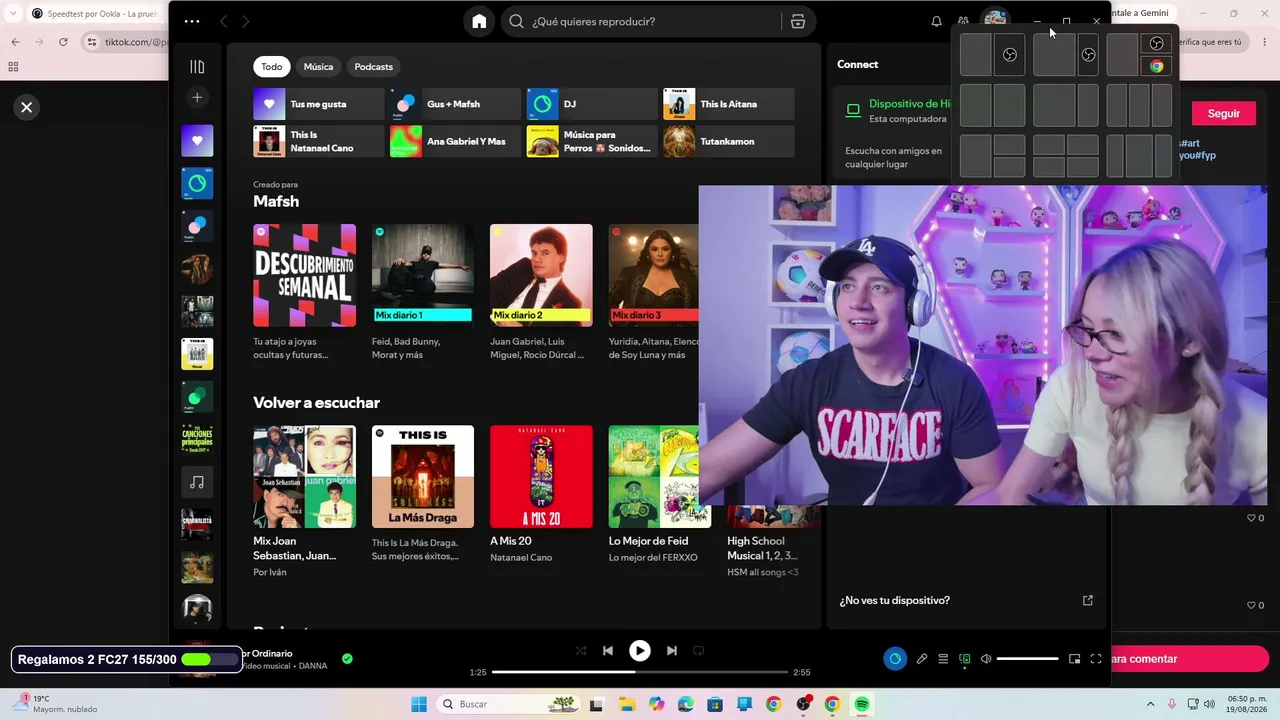Click the taskbar Buscar search box
Viewport: 1280px width, 720px height.
click(x=507, y=704)
